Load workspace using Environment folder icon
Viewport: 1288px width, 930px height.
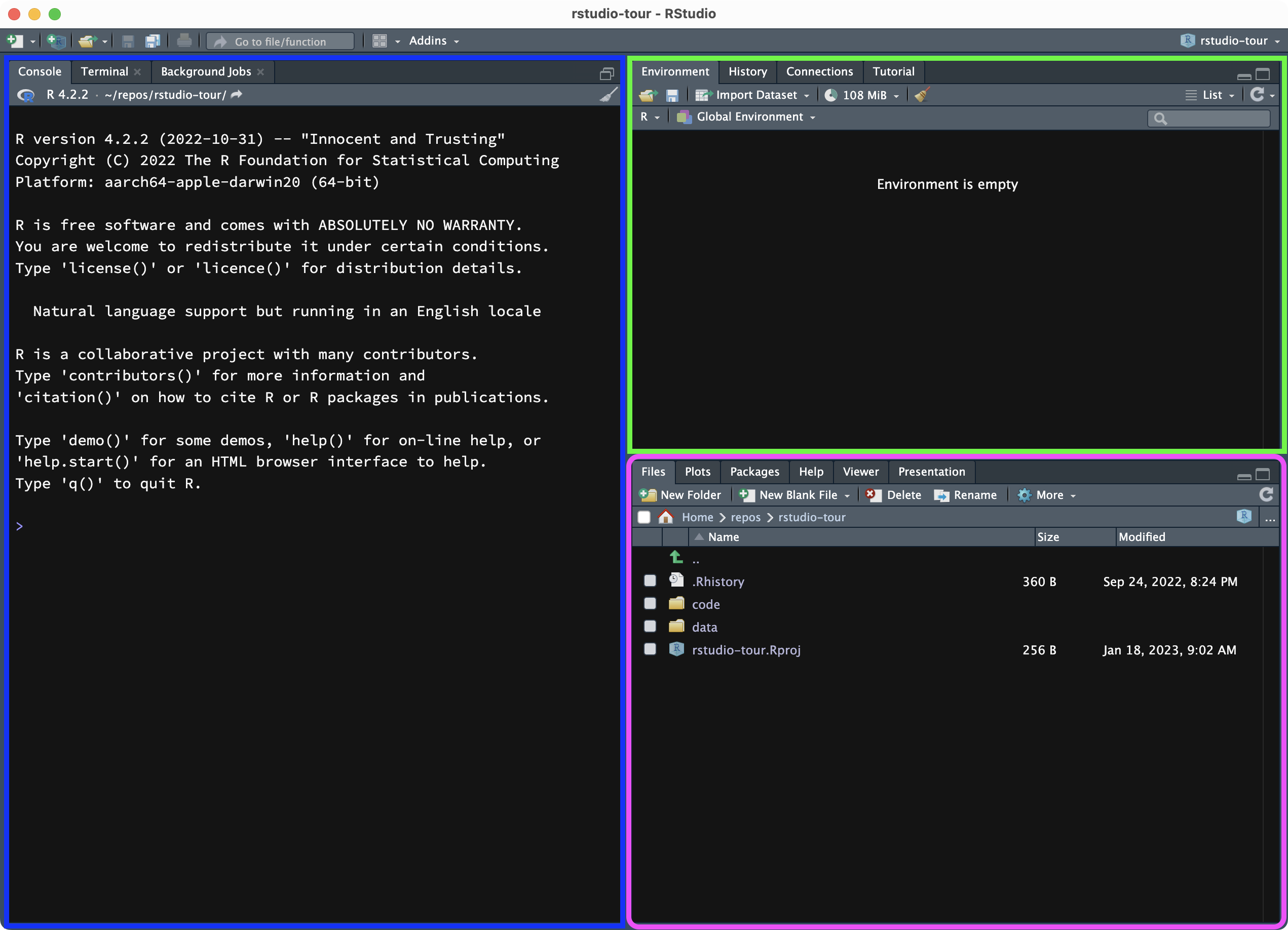(648, 95)
